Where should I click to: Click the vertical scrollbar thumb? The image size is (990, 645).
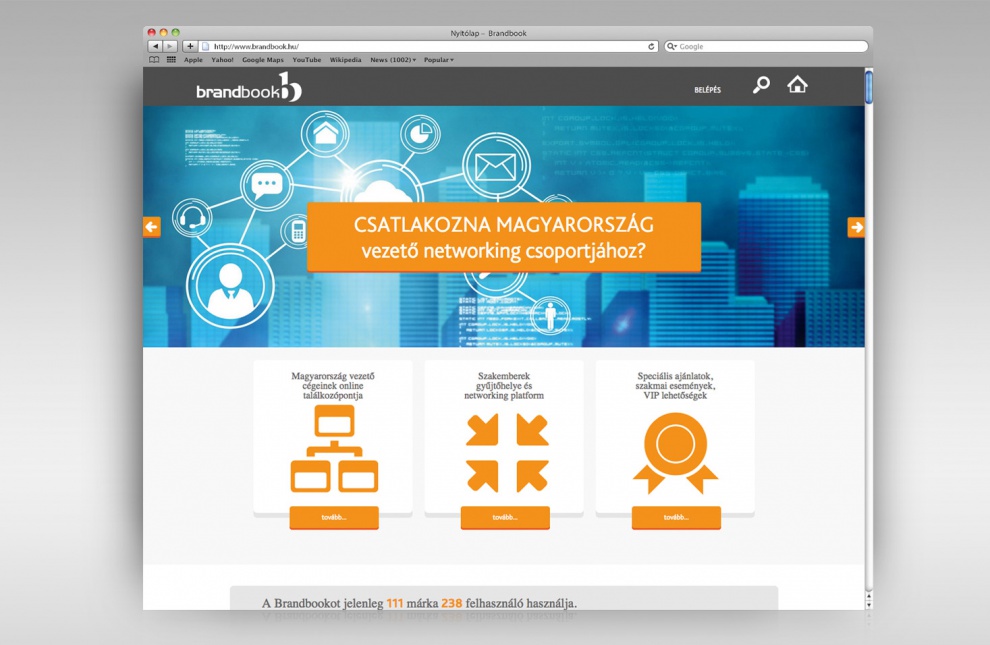coord(869,87)
